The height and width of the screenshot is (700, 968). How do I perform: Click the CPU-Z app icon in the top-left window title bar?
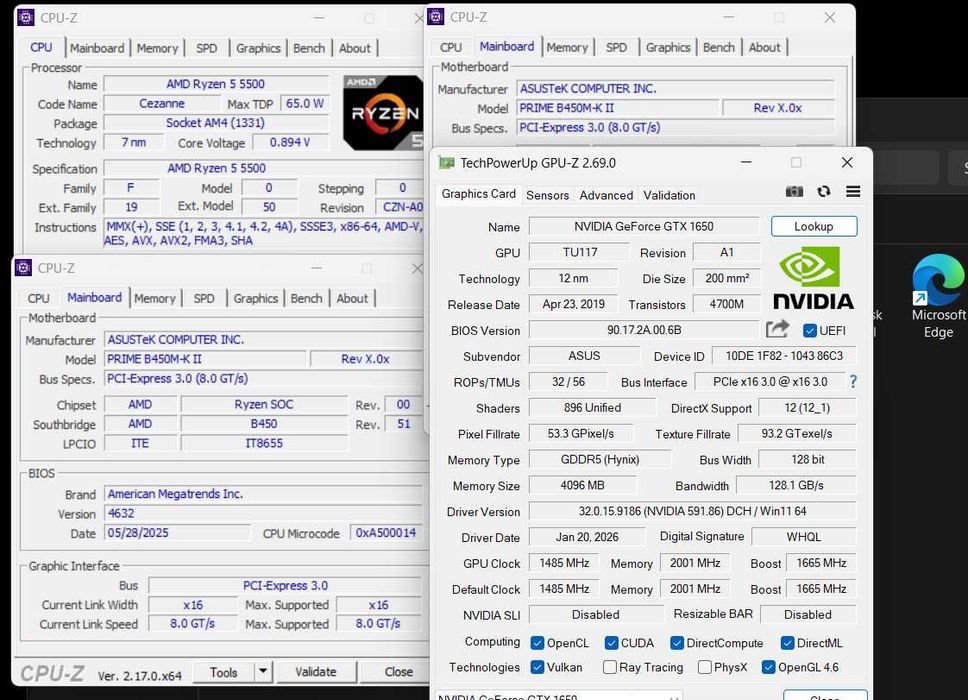(25, 17)
